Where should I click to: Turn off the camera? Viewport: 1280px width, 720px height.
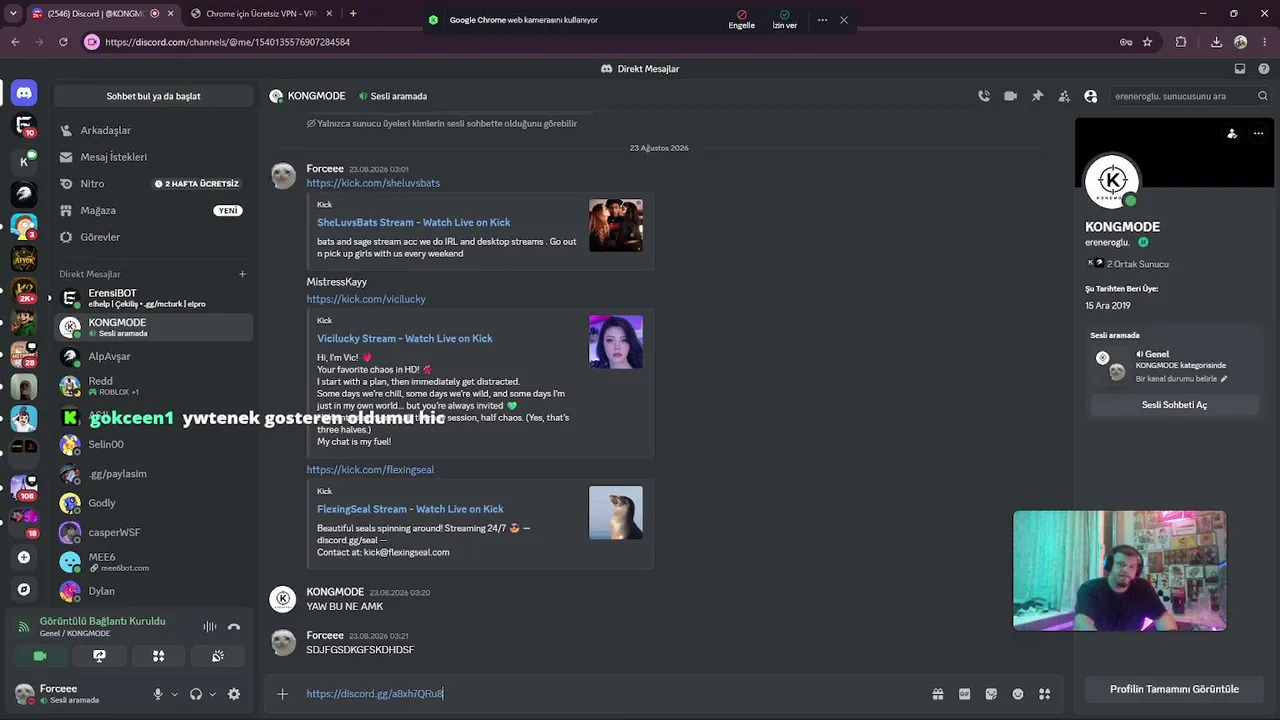point(40,656)
